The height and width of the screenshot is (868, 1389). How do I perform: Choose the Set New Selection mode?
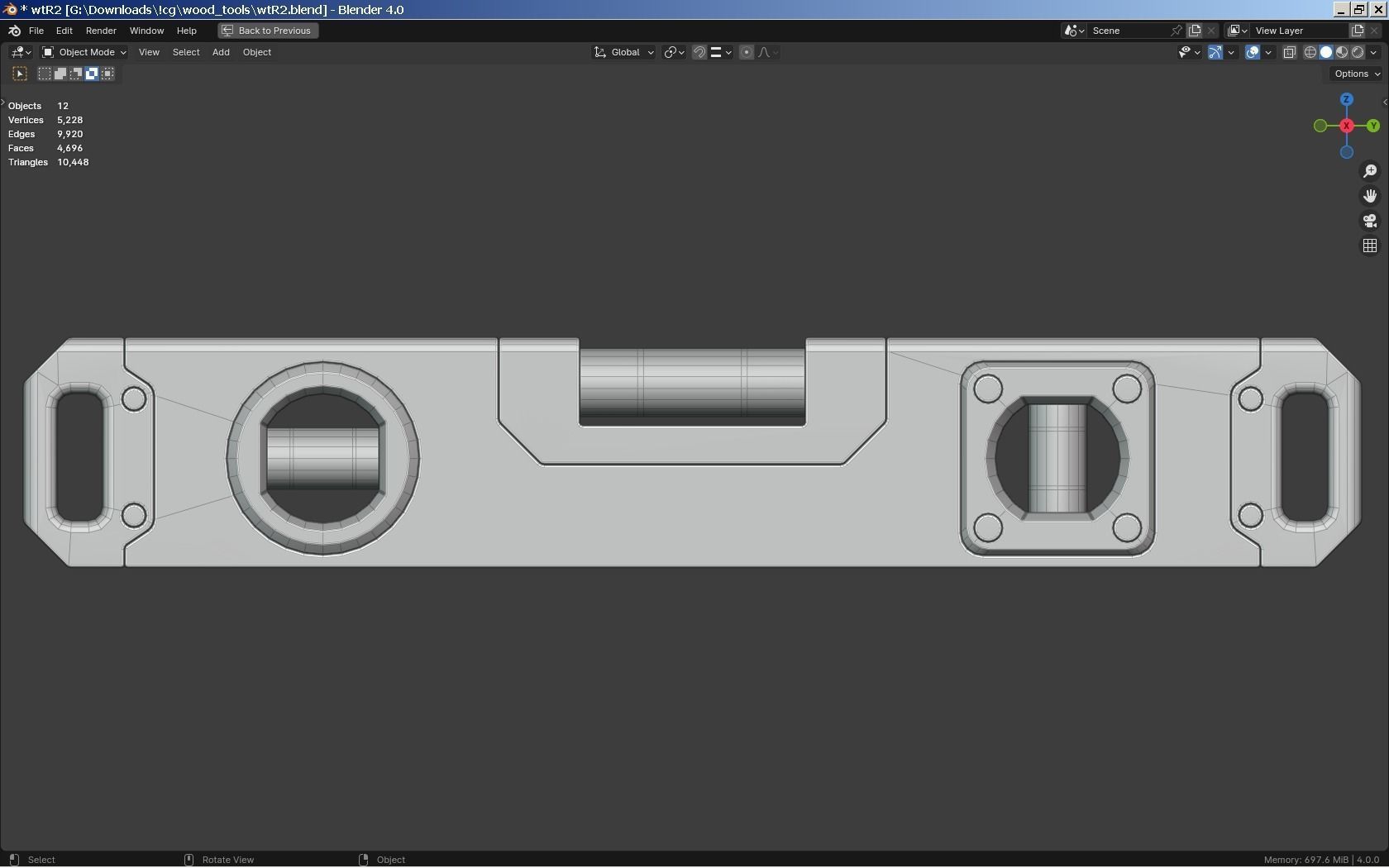point(45,74)
